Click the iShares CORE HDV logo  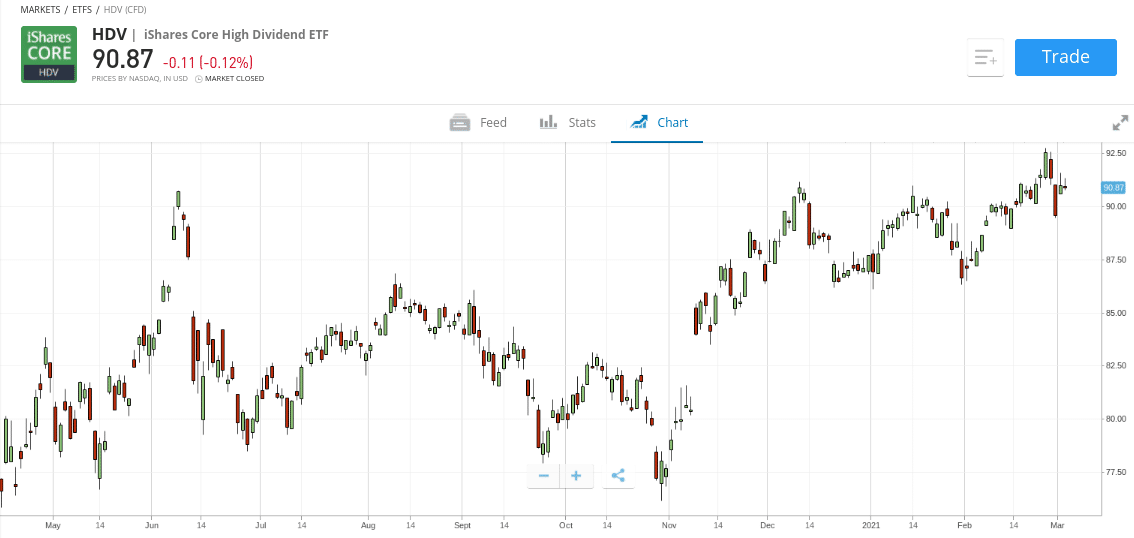coord(49,54)
